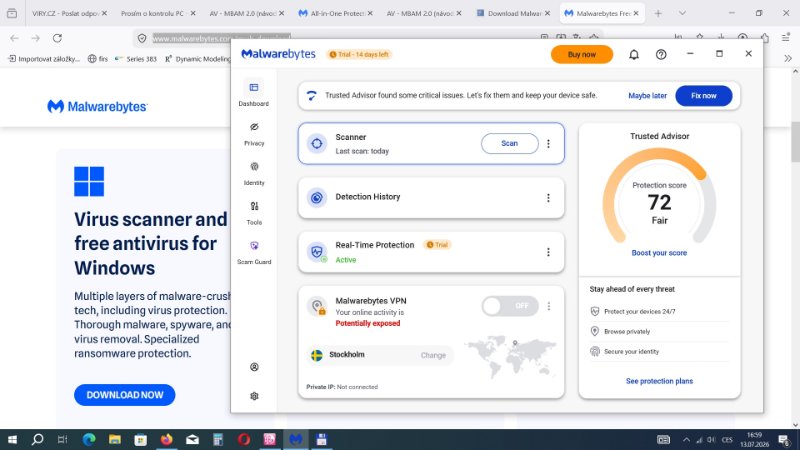
Task: Open Windows taskbar search
Action: point(37,439)
